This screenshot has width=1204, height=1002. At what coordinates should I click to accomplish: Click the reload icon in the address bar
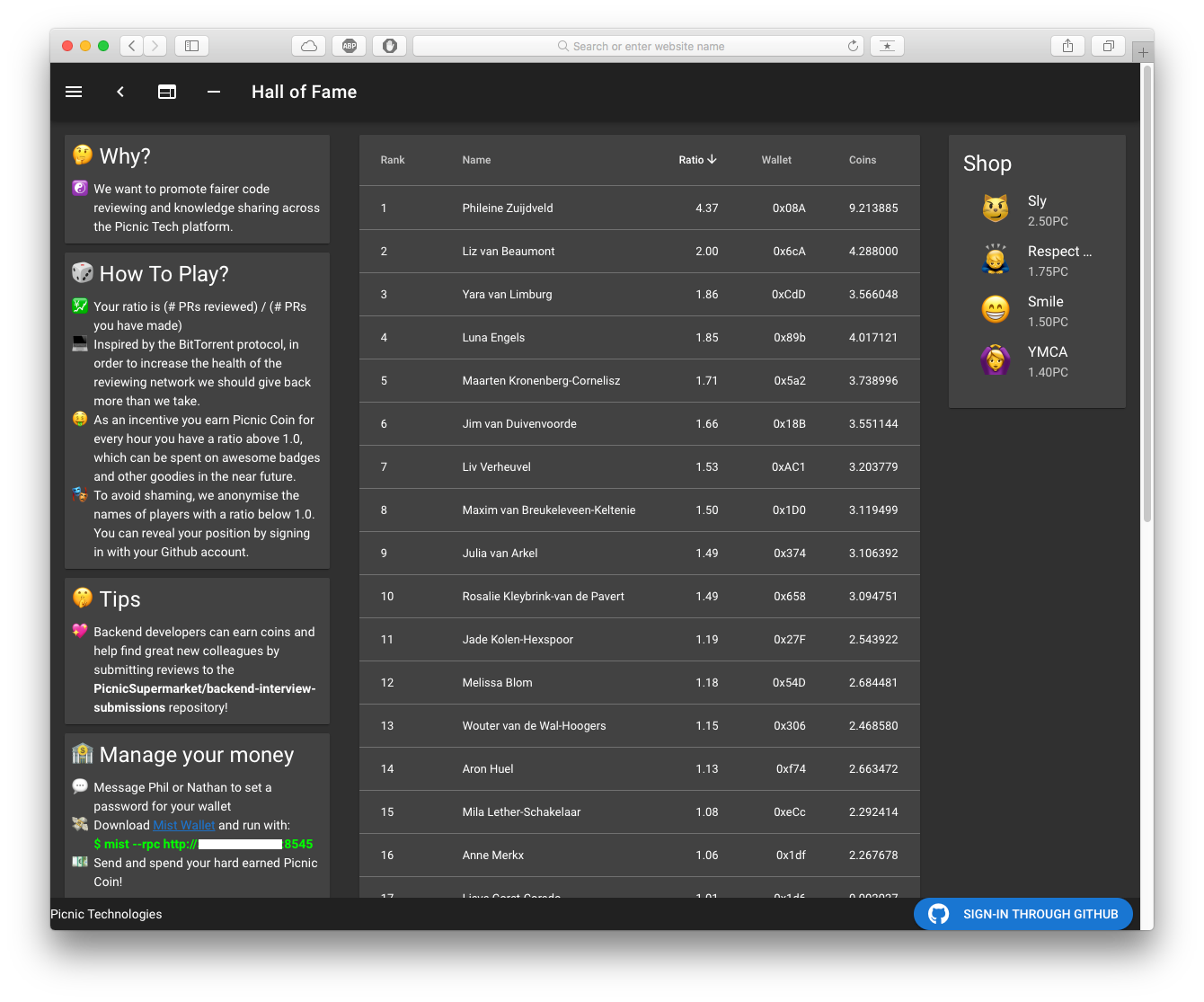(852, 46)
